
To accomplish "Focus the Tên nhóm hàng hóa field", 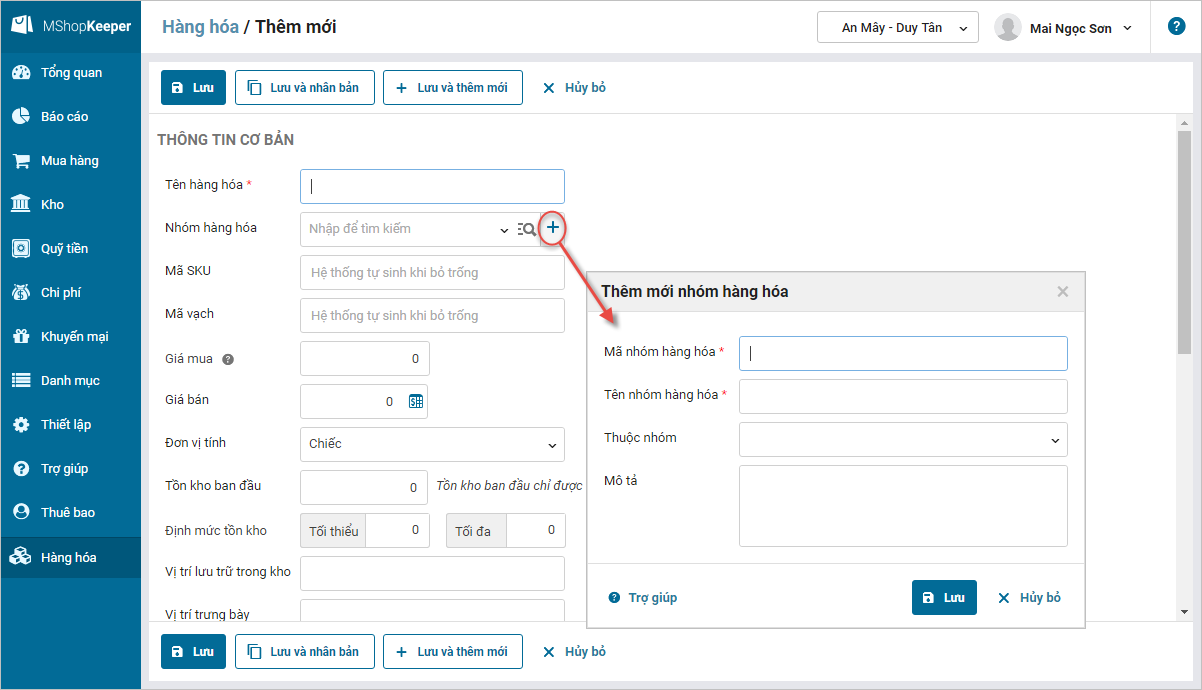I will coord(902,396).
